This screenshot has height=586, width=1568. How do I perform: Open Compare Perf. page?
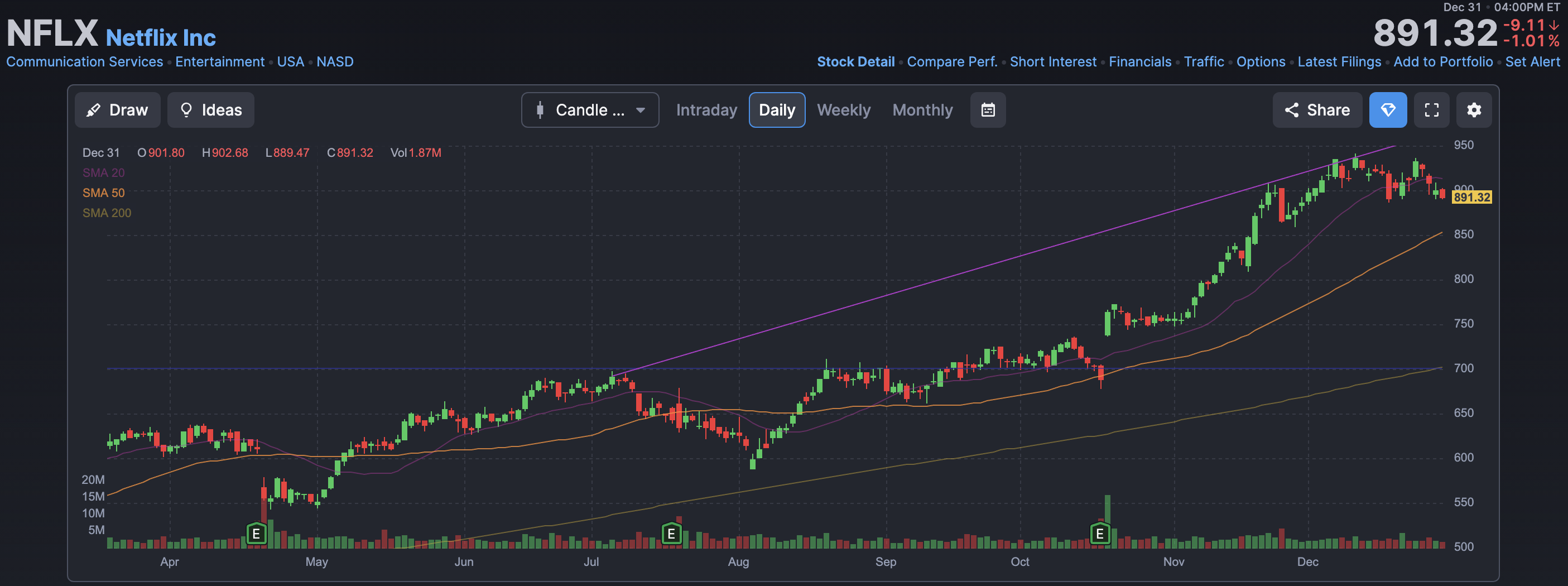coord(952,62)
